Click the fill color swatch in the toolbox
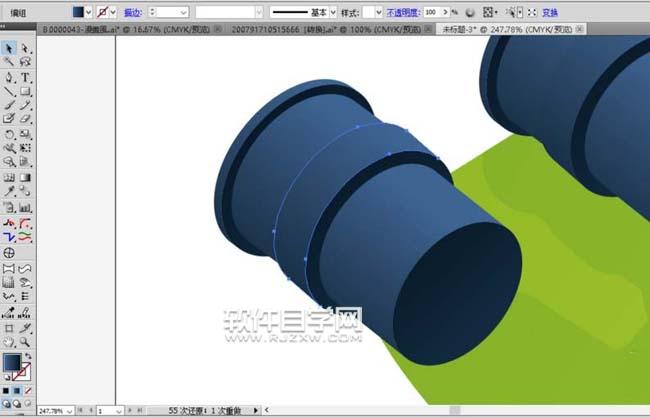 pos(12,363)
